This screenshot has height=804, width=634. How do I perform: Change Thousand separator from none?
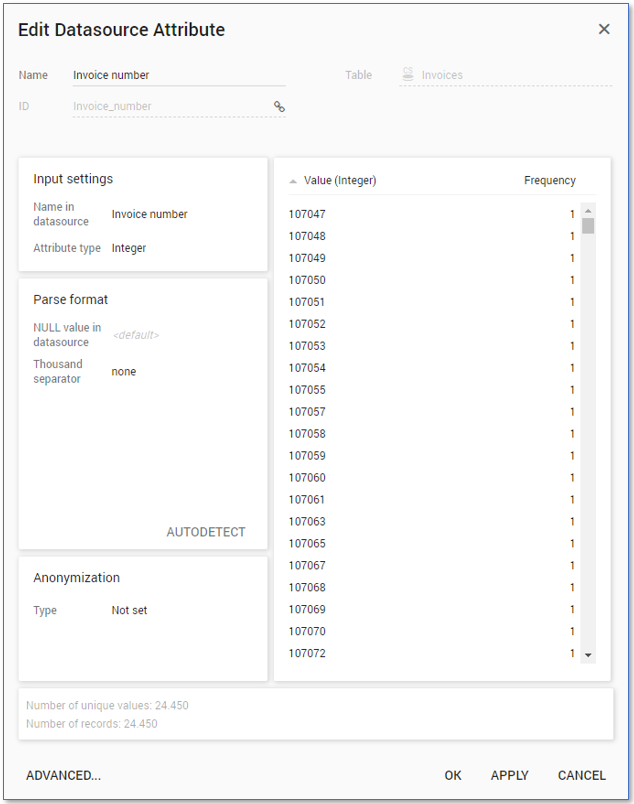coord(124,372)
